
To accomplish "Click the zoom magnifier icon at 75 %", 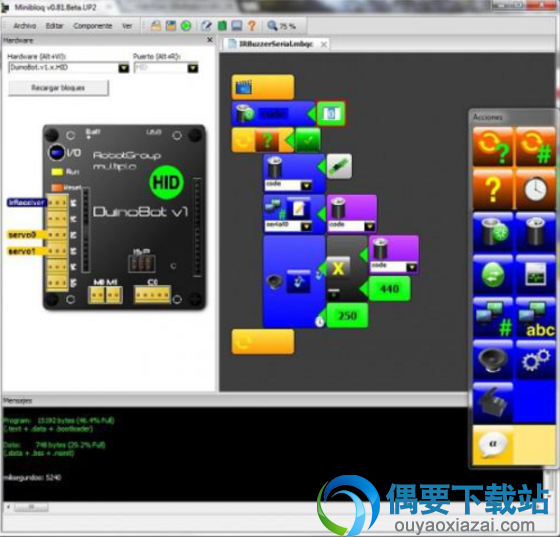I will (272, 25).
